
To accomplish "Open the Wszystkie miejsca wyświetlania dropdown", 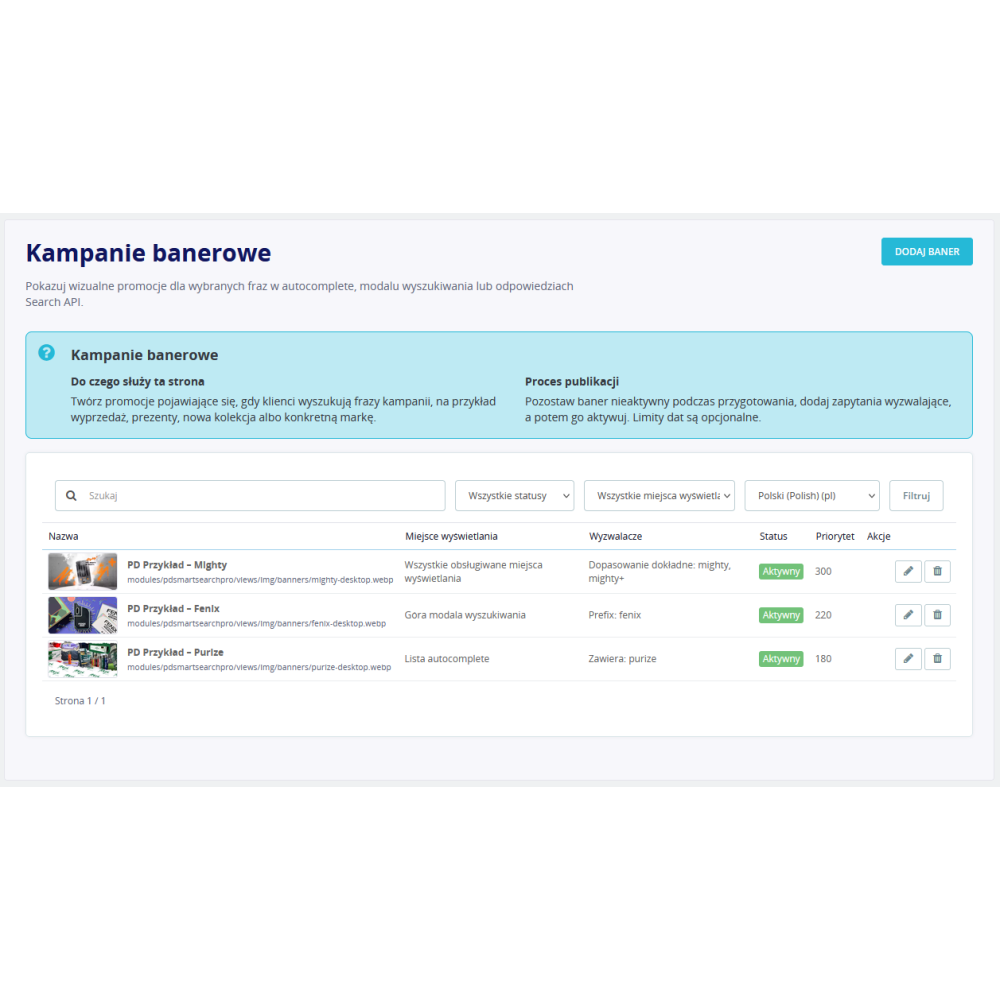I will pyautogui.click(x=659, y=496).
